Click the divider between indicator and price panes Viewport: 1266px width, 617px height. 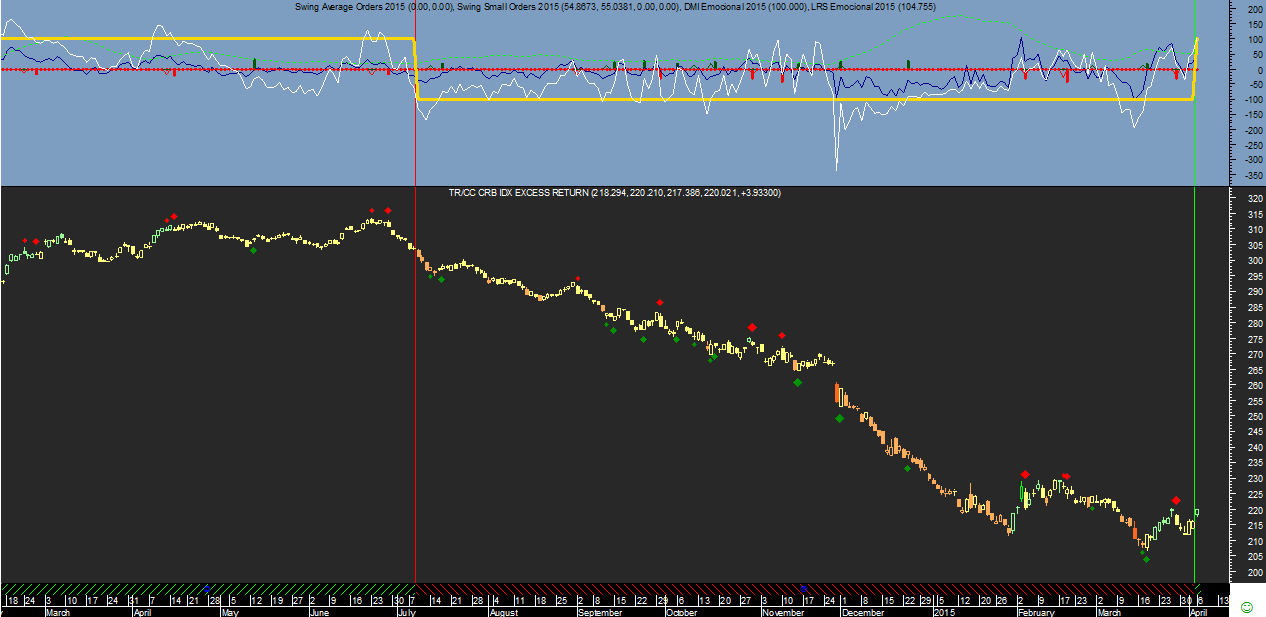[x=600, y=186]
